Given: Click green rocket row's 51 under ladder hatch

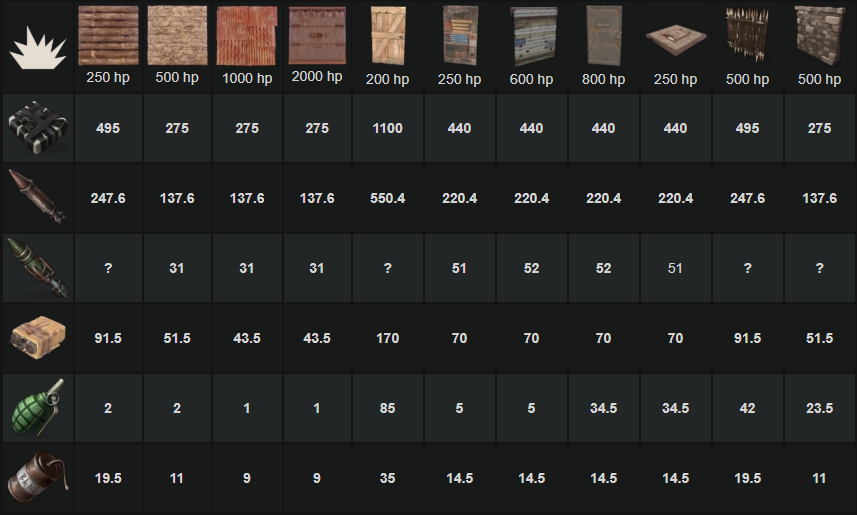Looking at the screenshot, I should point(676,268).
